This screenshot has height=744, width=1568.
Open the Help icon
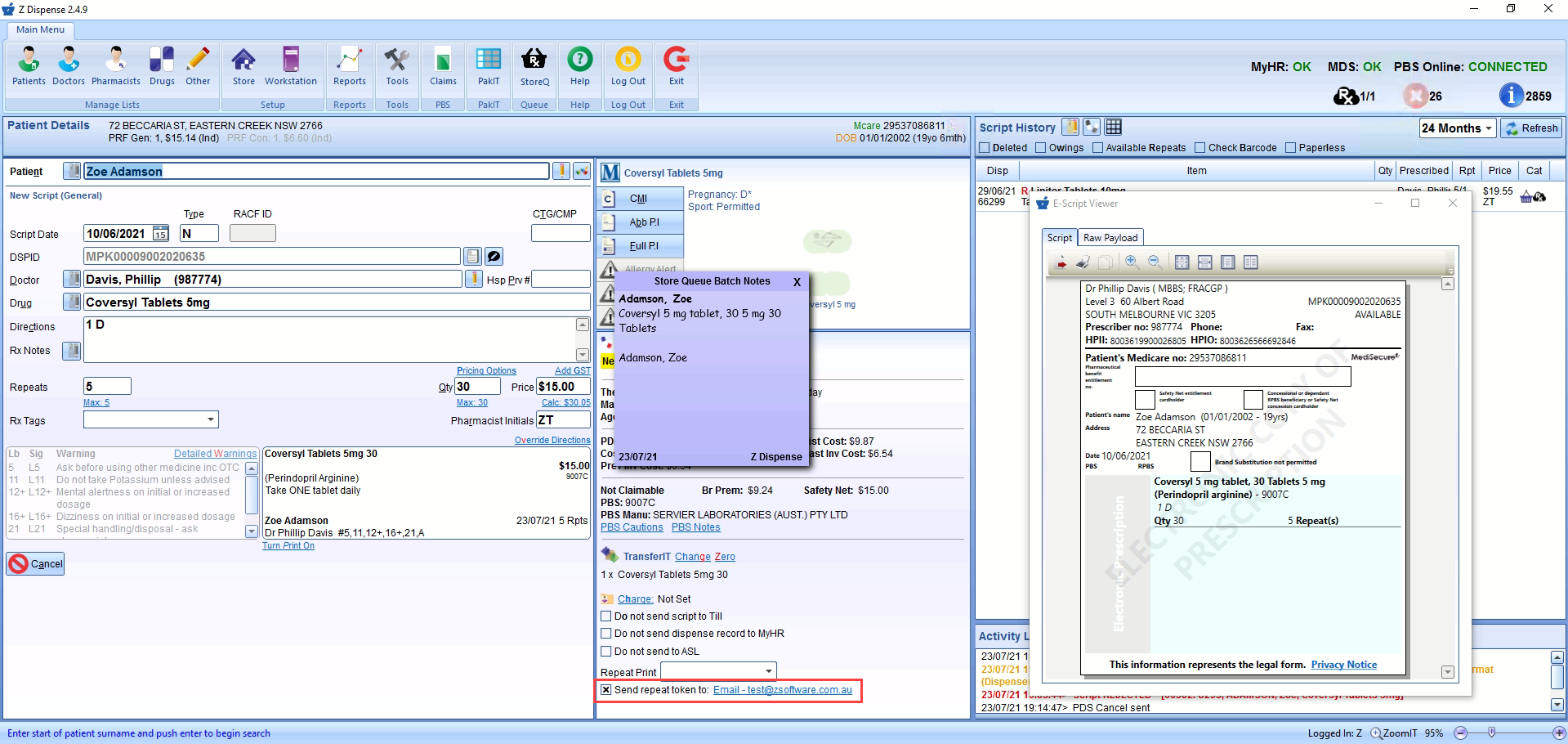(x=580, y=65)
